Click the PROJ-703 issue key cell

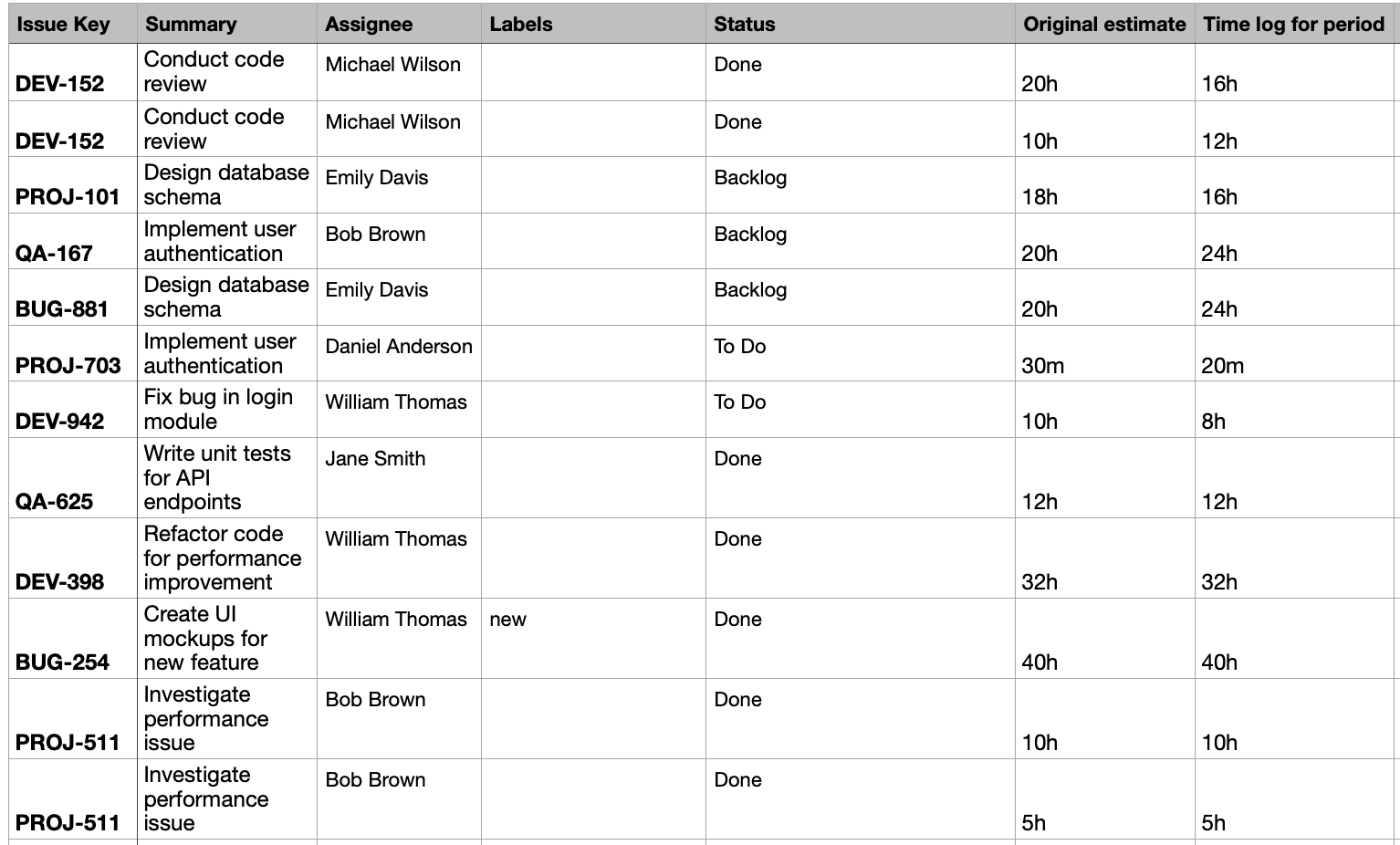tap(68, 365)
